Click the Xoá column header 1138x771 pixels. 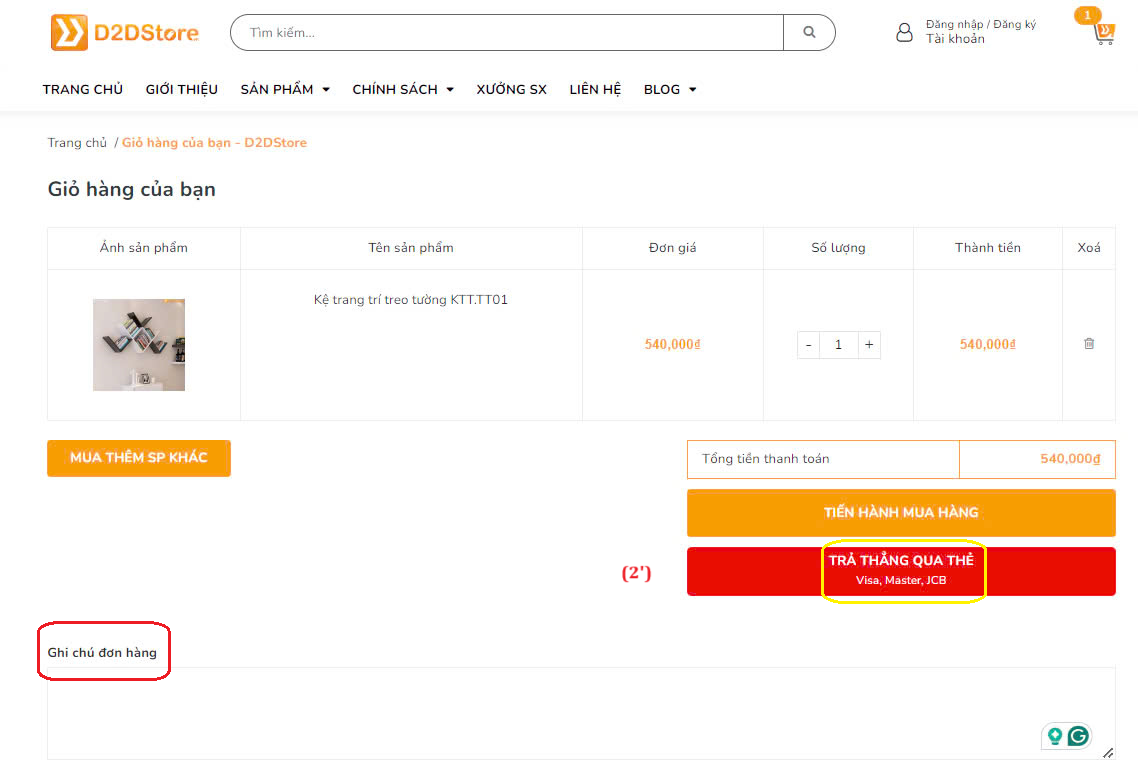coord(1089,248)
